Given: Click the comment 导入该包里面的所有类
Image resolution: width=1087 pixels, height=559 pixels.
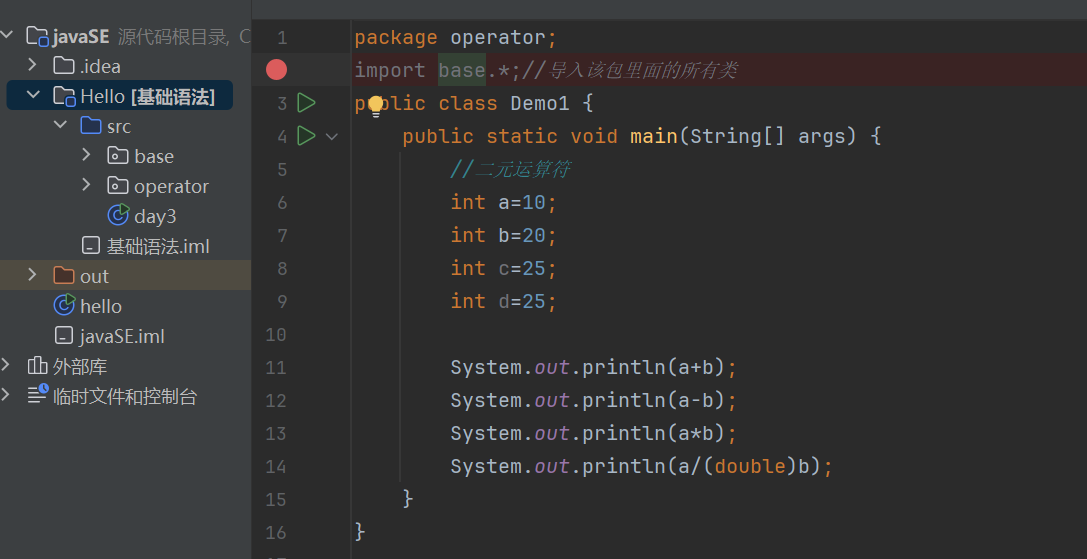Looking at the screenshot, I should [642, 70].
